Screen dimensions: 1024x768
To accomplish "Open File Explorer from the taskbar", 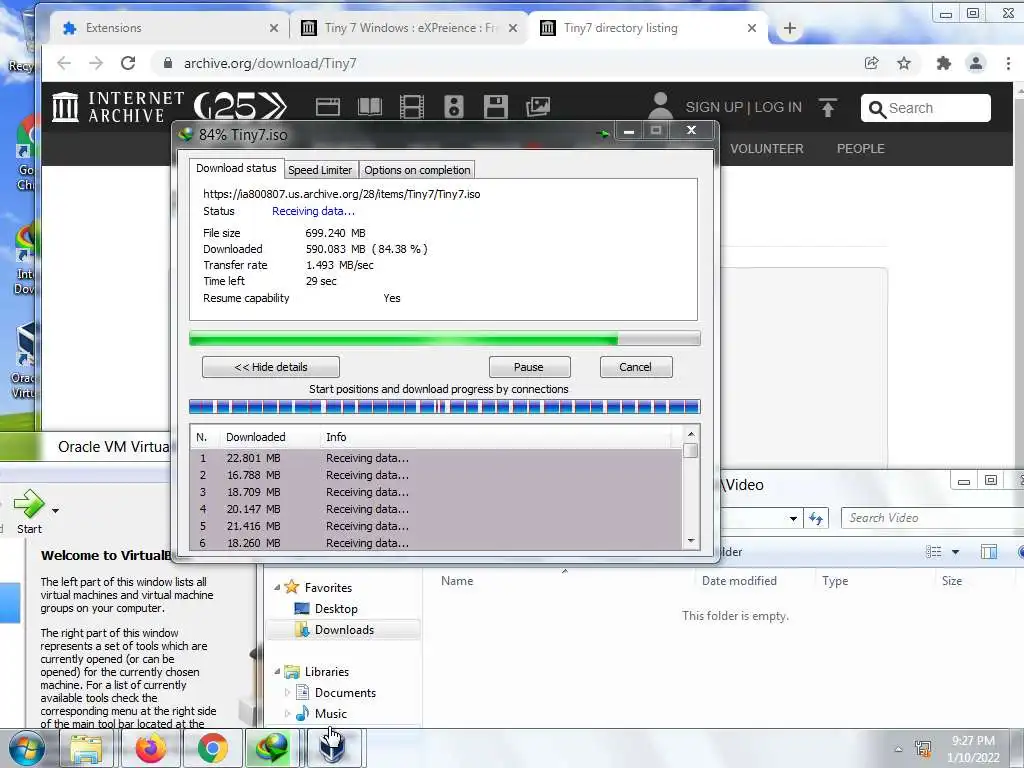I will click(x=86, y=748).
